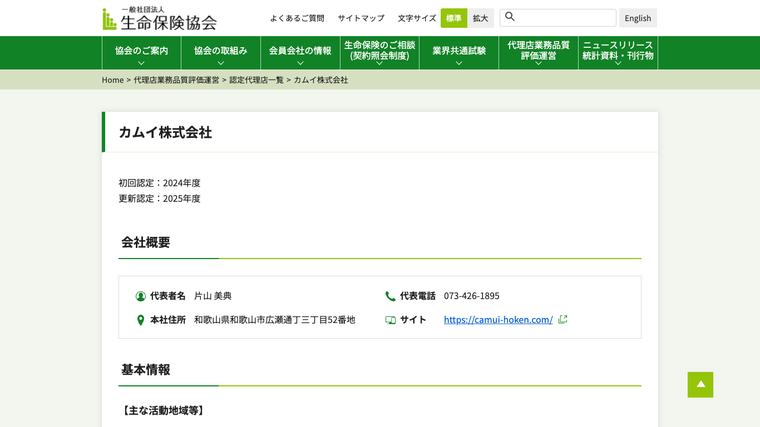
Task: Click phone number 073-426-1895
Action: (472, 296)
